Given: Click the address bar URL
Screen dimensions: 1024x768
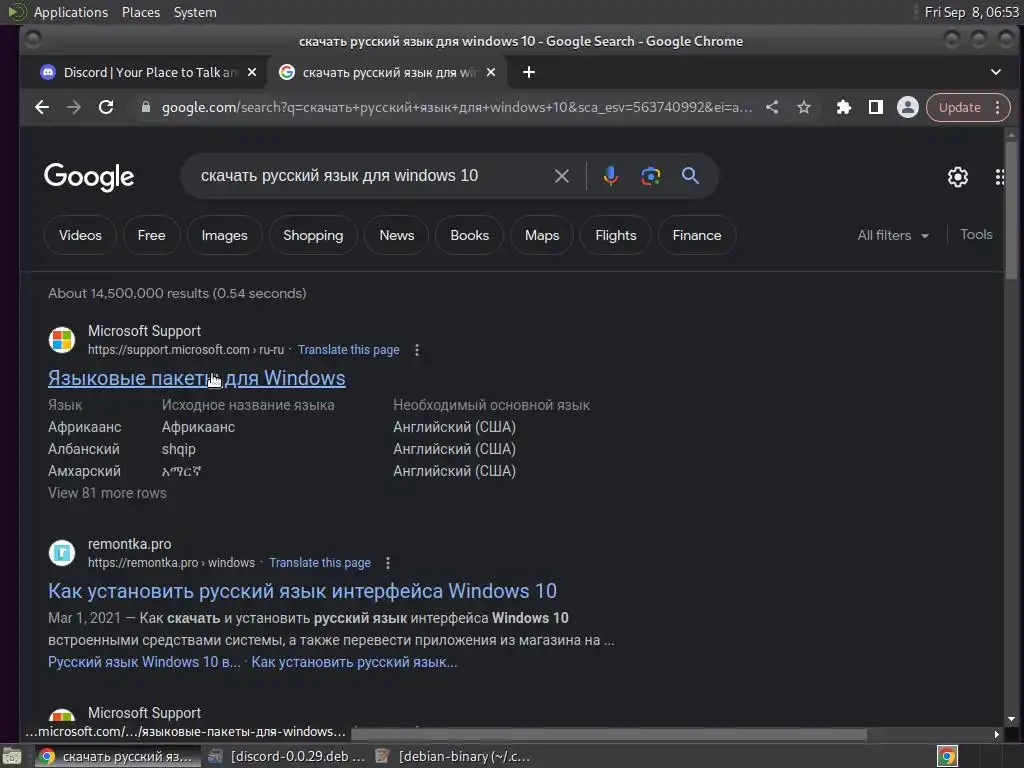Looking at the screenshot, I should [456, 107].
